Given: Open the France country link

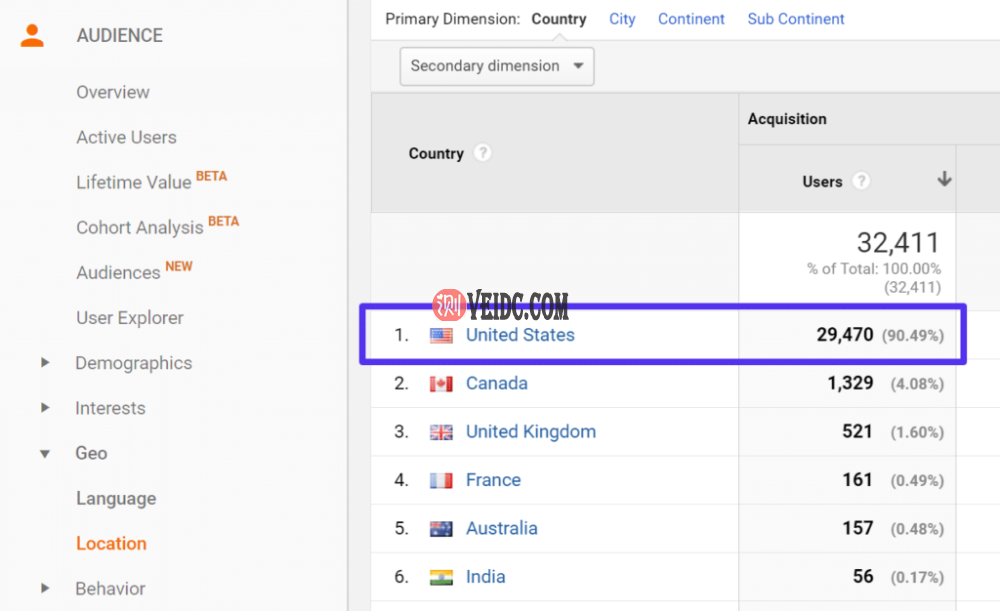Looking at the screenshot, I should coord(493,480).
